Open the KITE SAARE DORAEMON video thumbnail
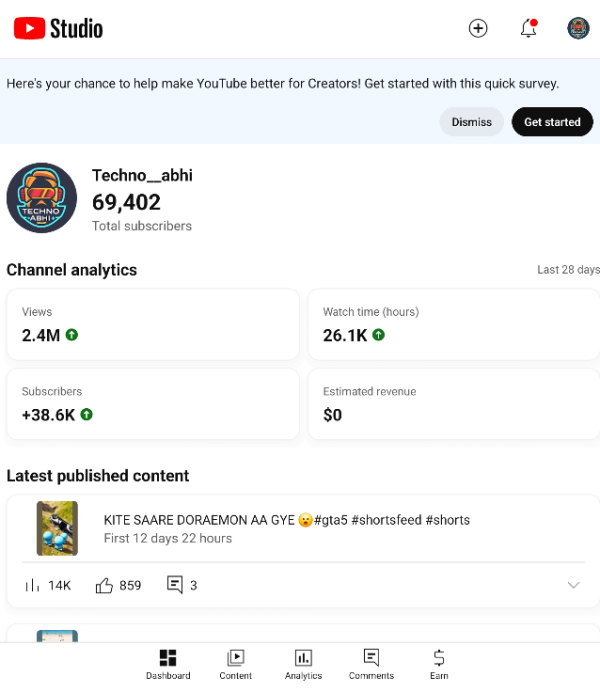This screenshot has height=692, width=600. point(57,528)
